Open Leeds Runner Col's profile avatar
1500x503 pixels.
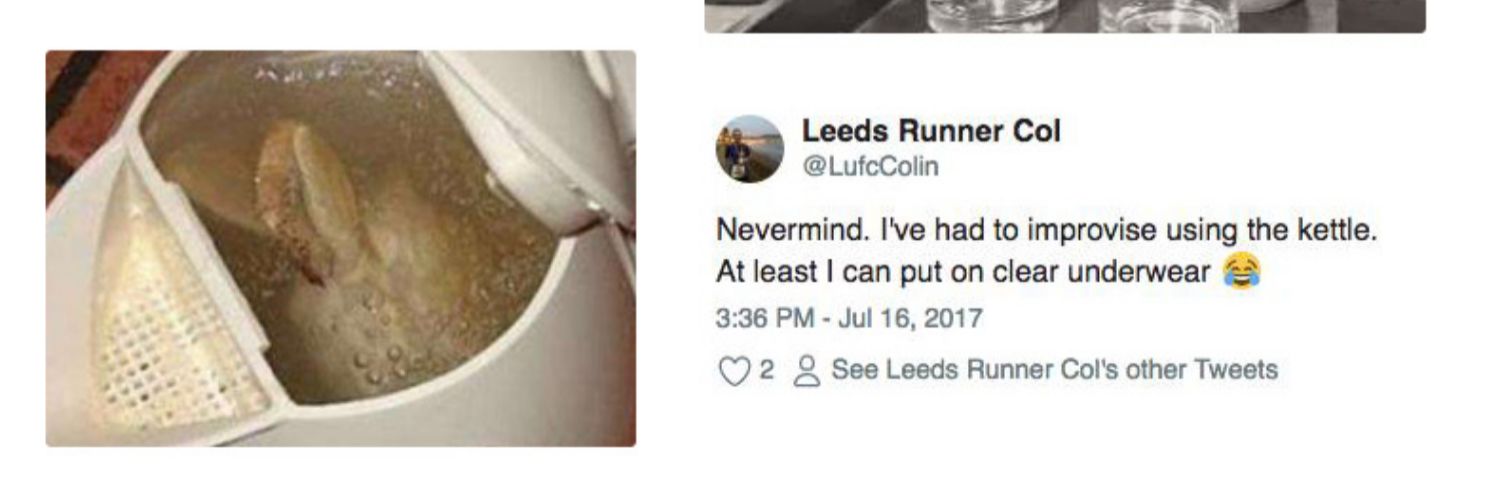[749, 149]
